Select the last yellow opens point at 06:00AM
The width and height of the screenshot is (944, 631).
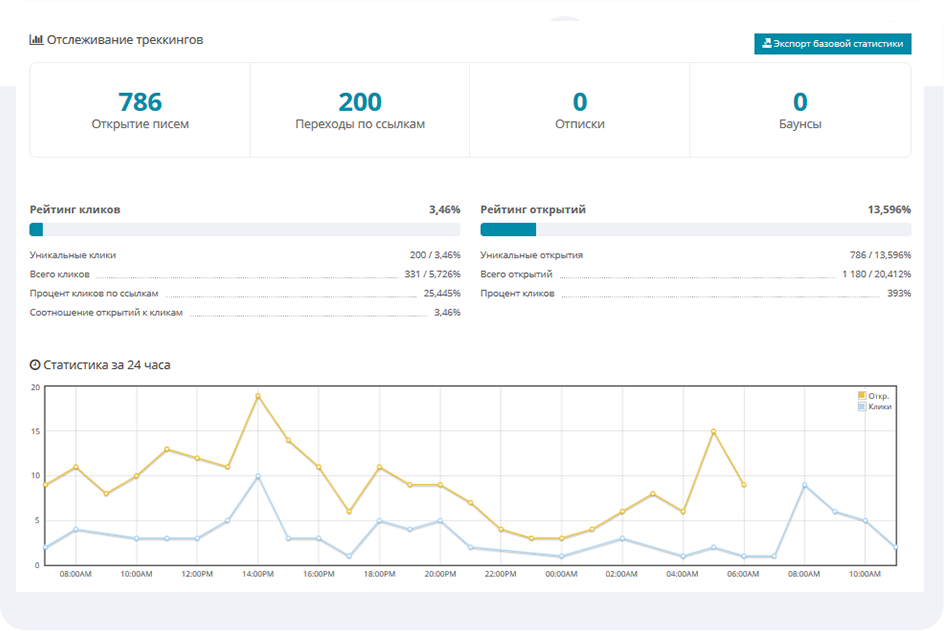coord(743,485)
